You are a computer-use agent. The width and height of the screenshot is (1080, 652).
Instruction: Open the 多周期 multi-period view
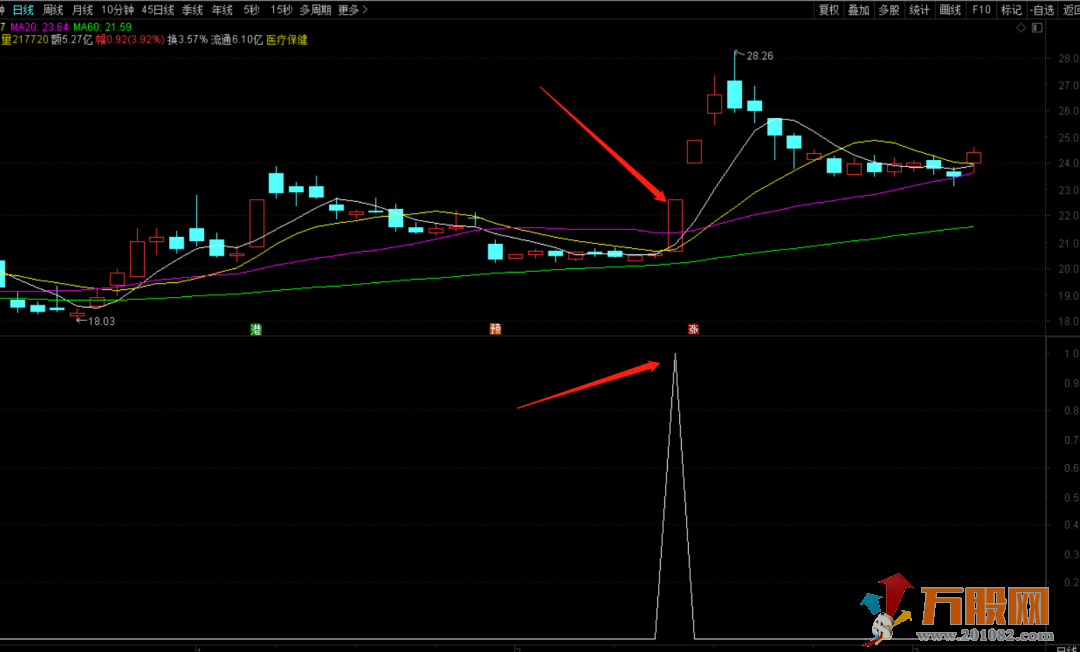click(315, 10)
